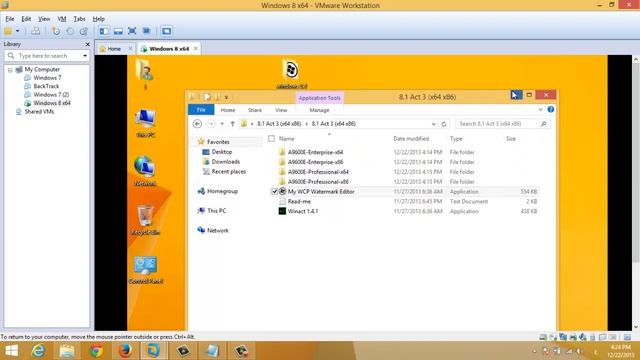This screenshot has width=640, height=360.
Task: Click the Explorer forward arrow
Action: point(211,124)
